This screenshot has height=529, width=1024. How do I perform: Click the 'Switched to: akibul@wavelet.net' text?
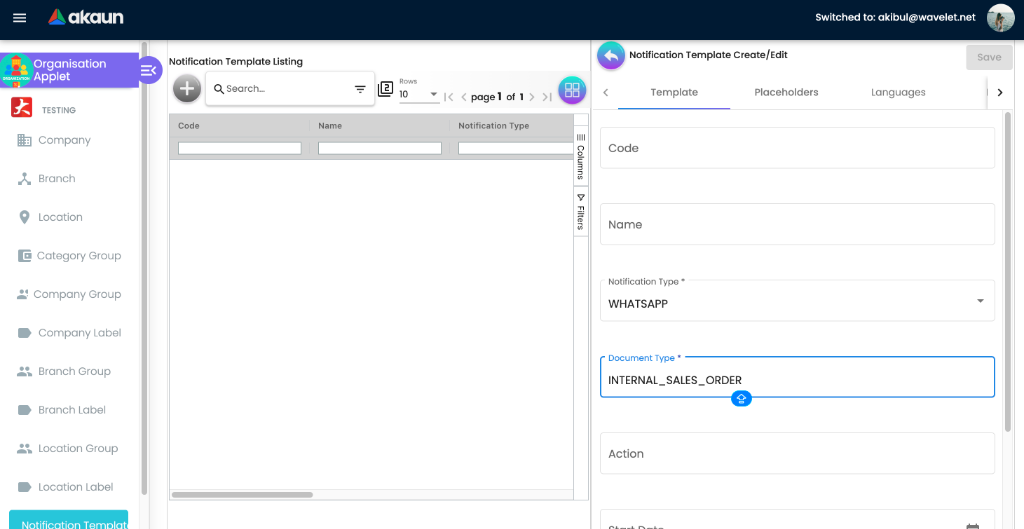[895, 18]
